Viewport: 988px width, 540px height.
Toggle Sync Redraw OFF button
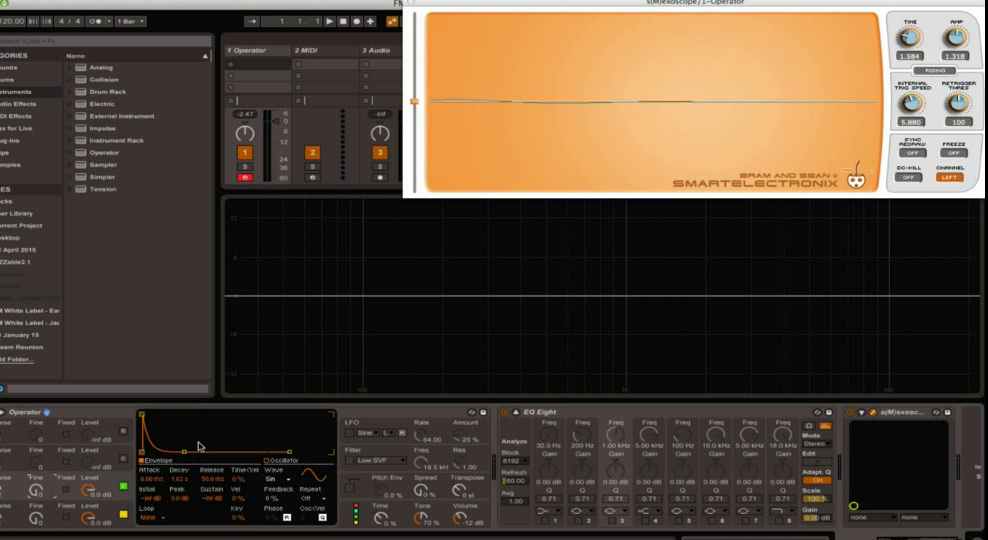pyautogui.click(x=912, y=153)
